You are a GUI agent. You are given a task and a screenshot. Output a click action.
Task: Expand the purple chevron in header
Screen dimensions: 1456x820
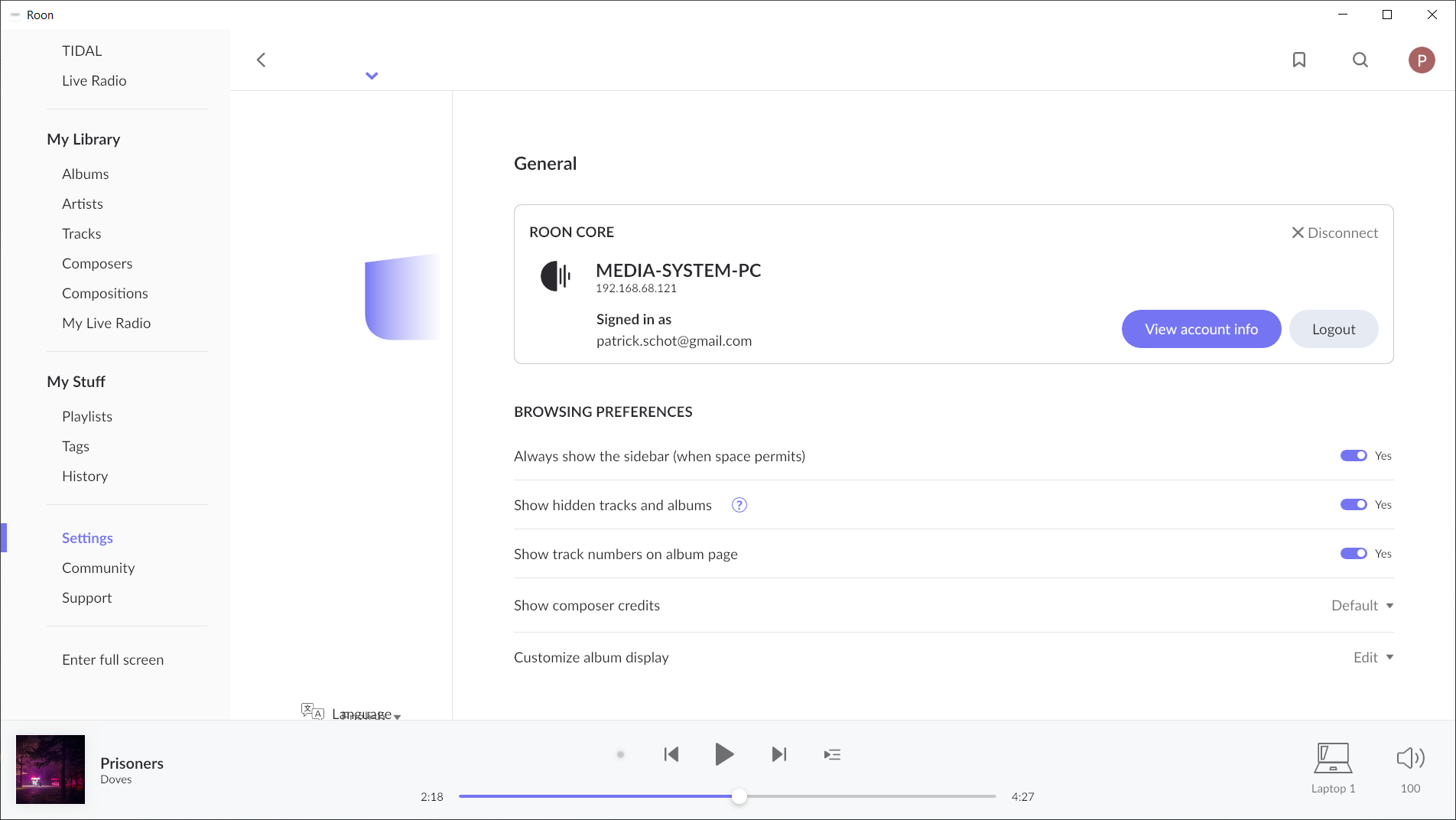pyautogui.click(x=372, y=76)
